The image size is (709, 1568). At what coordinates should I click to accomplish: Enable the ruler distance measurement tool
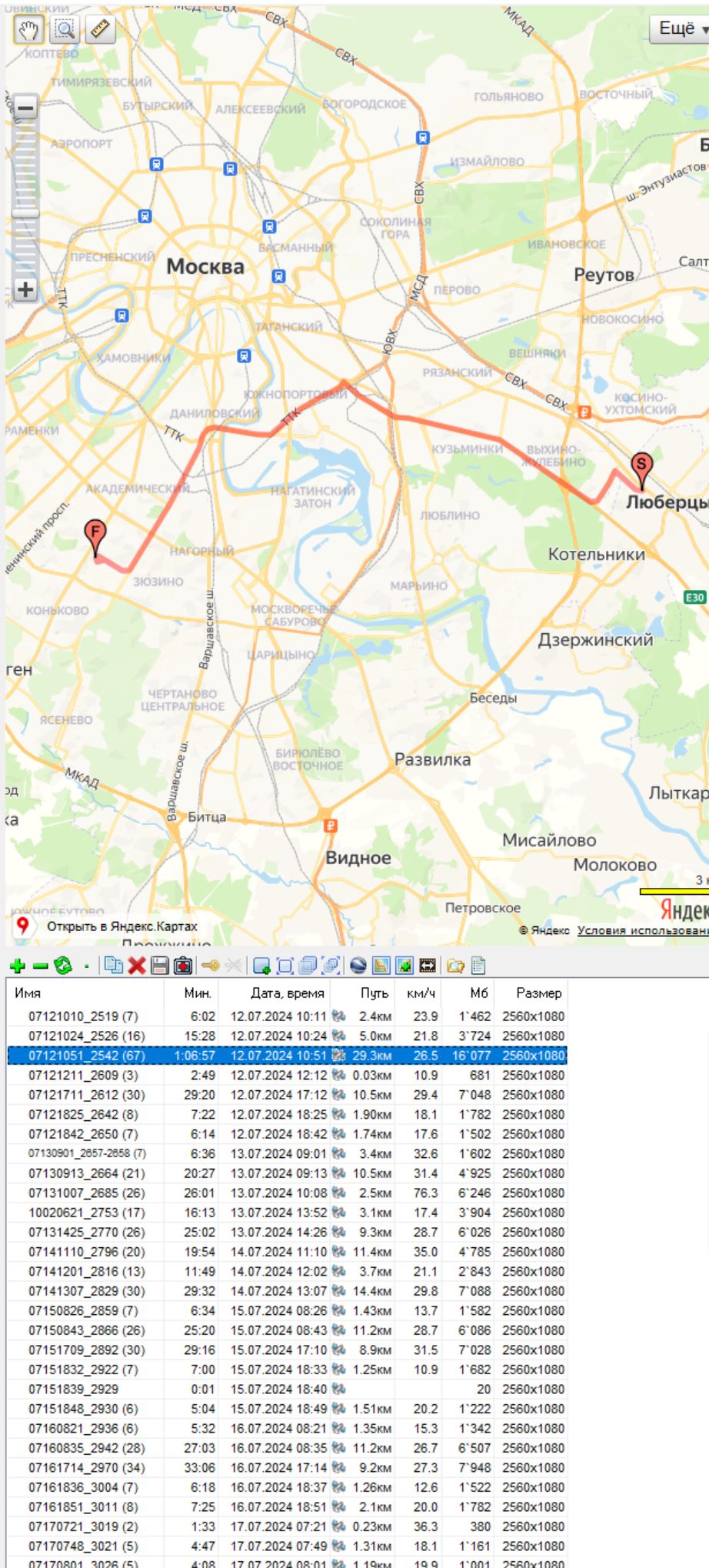pyautogui.click(x=100, y=30)
